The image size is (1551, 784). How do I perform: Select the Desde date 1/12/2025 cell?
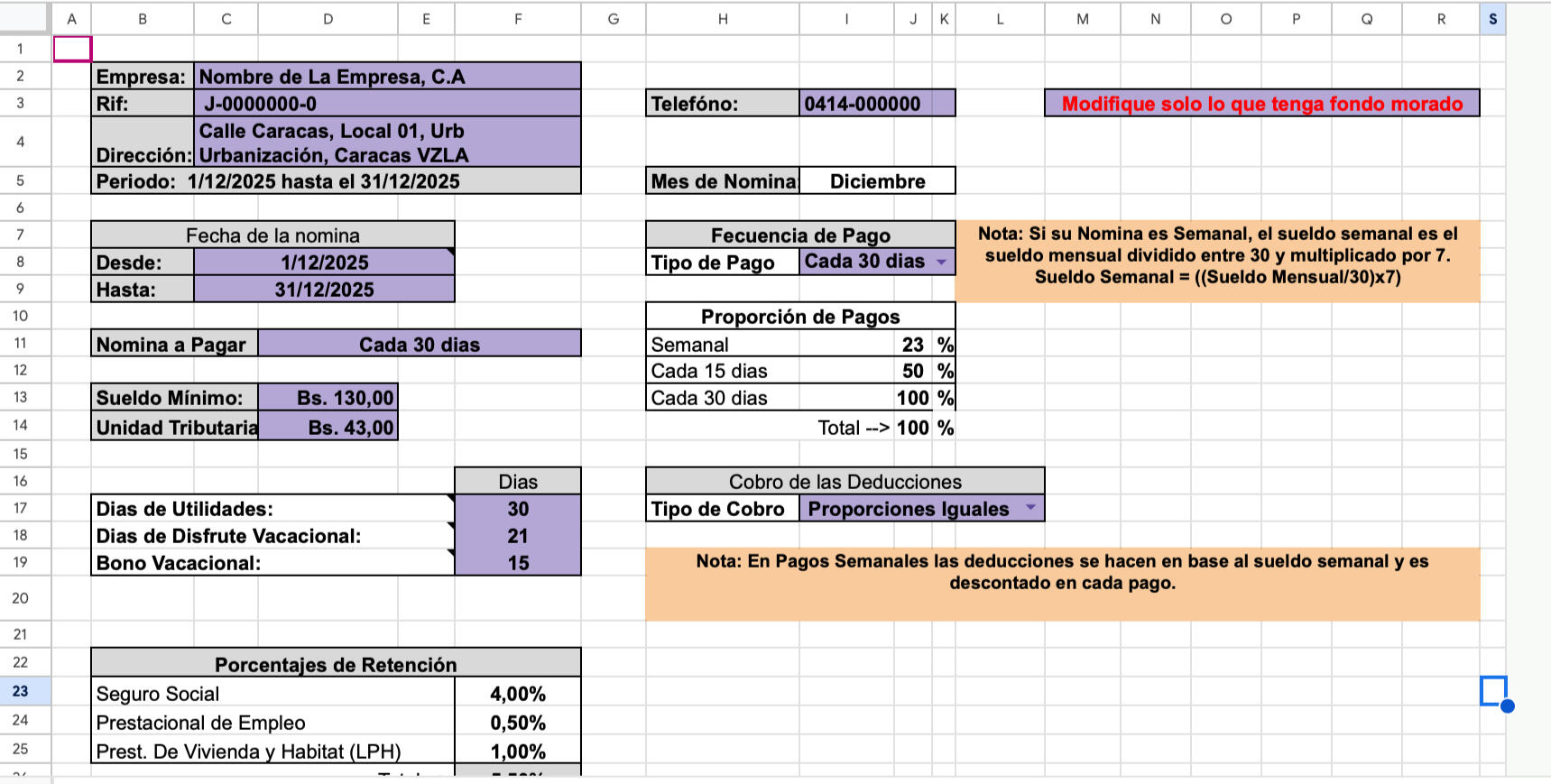coord(324,263)
